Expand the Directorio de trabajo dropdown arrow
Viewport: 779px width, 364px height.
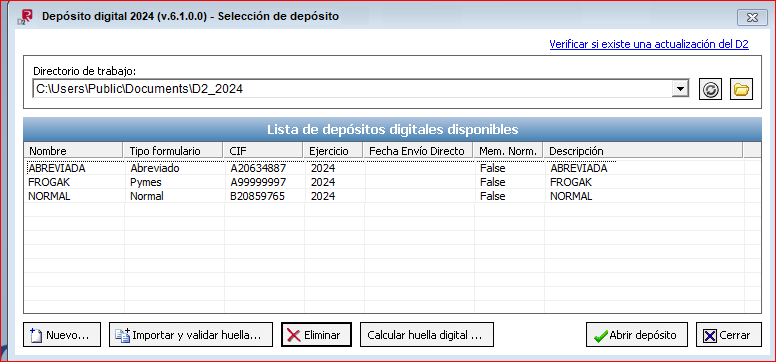click(x=679, y=89)
